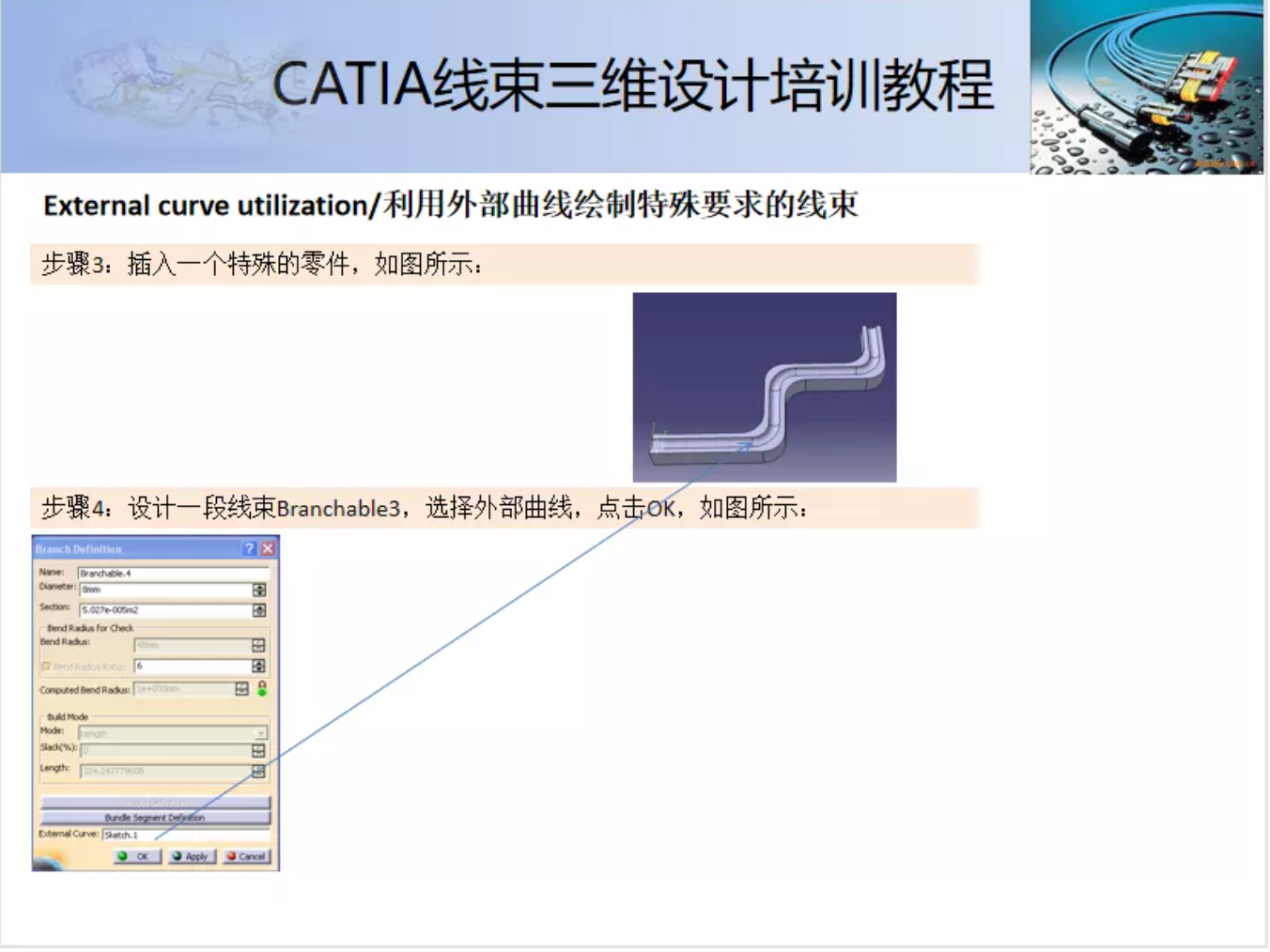
Task: Click the Name field containing Branchable.4
Action: 173,573
